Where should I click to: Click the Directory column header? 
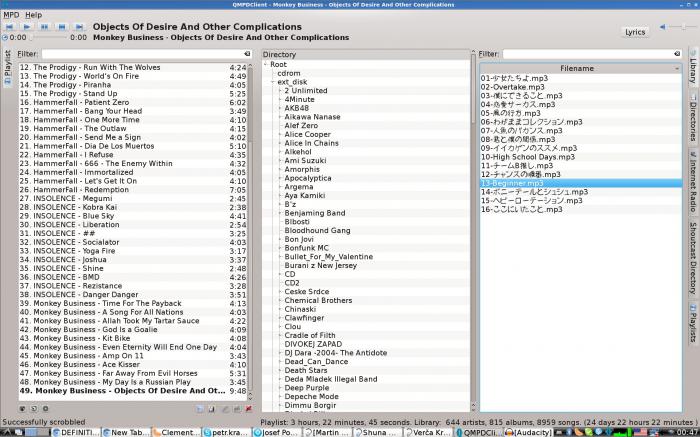(x=366, y=54)
